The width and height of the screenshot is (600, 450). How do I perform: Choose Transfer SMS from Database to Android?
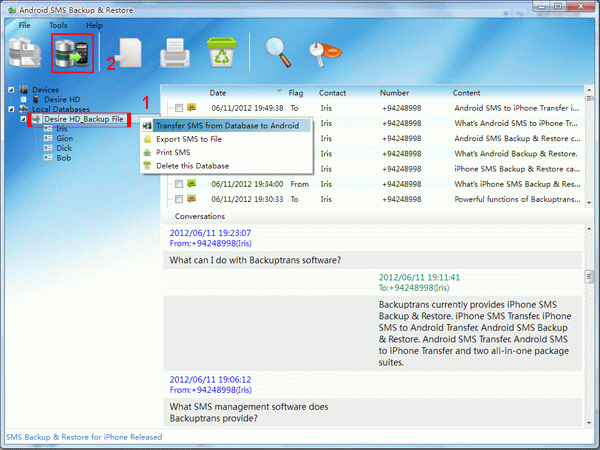[226, 126]
